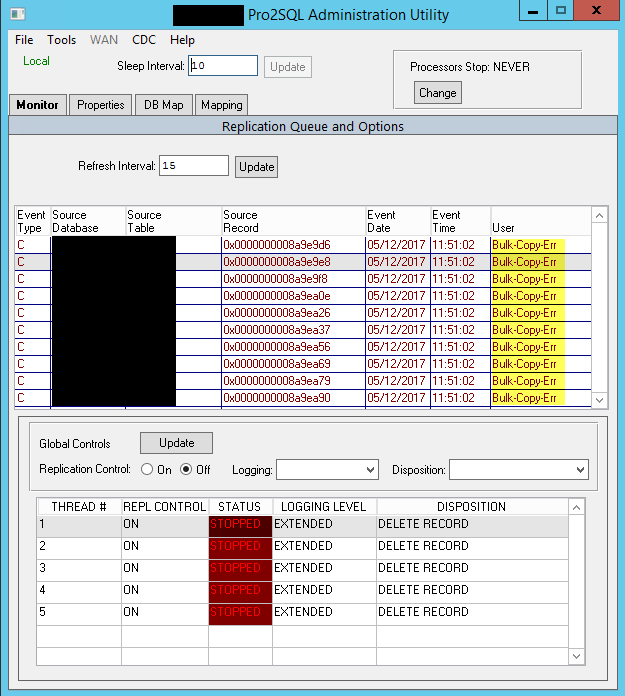The height and width of the screenshot is (696, 625).
Task: Click in the Sleep Interval field
Action: tap(223, 66)
